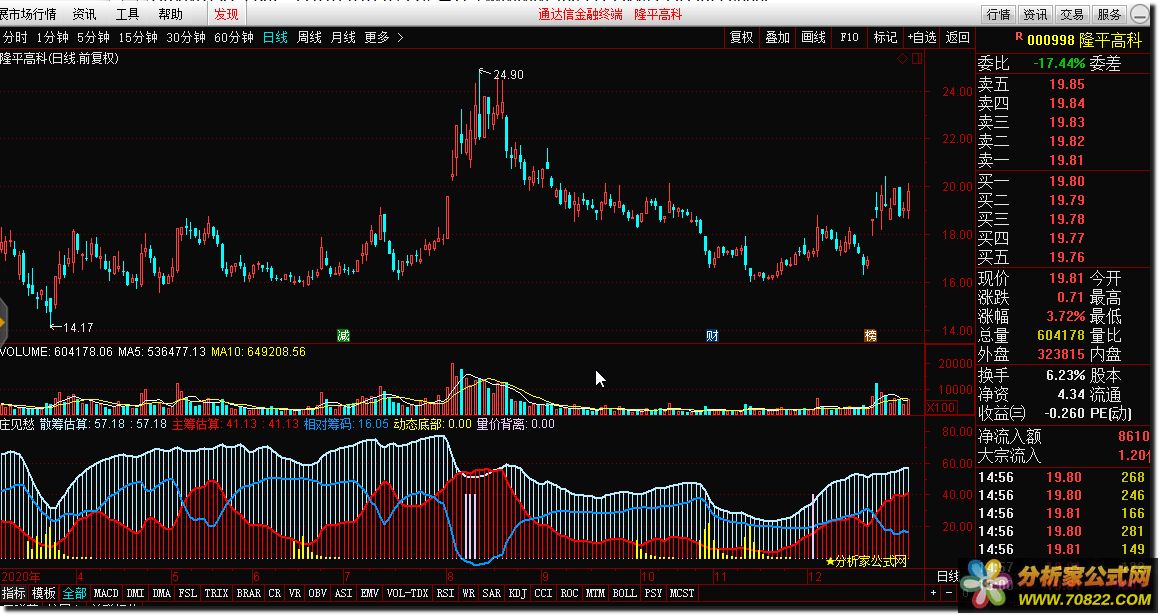Select the 月线 monthly timeframe
This screenshot has width=1160, height=615.
(343, 37)
